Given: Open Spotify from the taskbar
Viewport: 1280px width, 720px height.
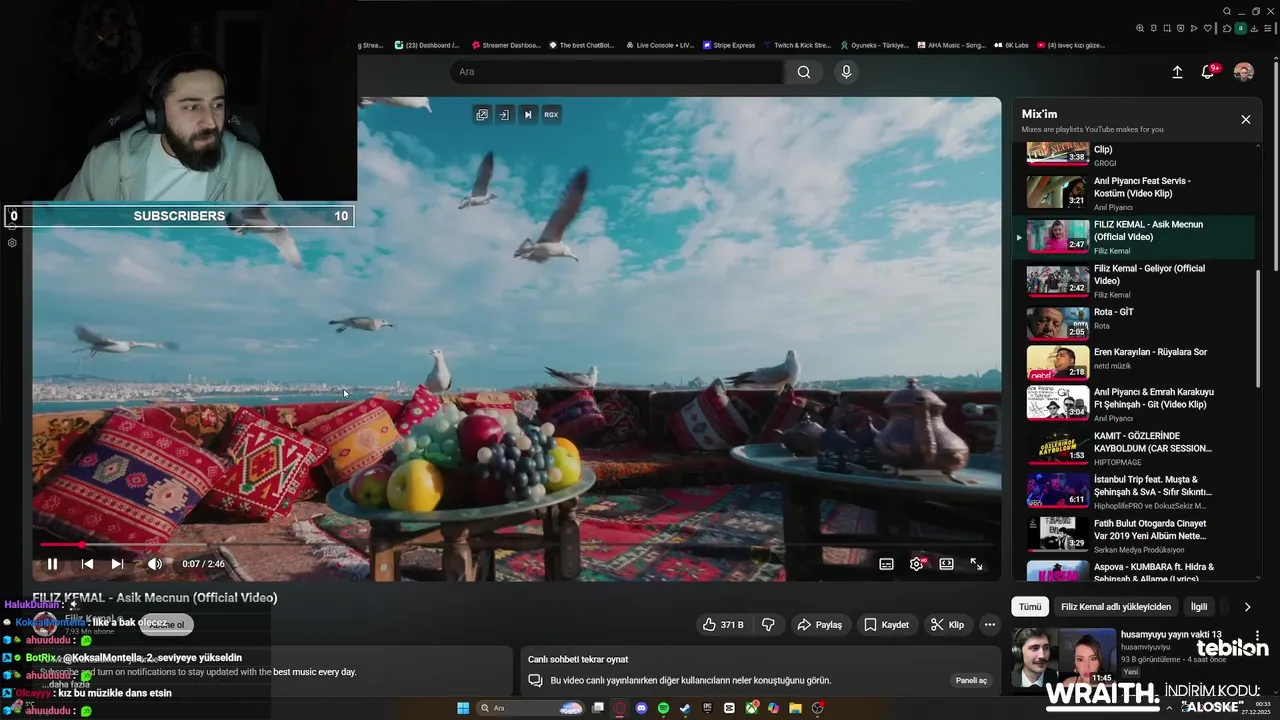Looking at the screenshot, I should [664, 708].
